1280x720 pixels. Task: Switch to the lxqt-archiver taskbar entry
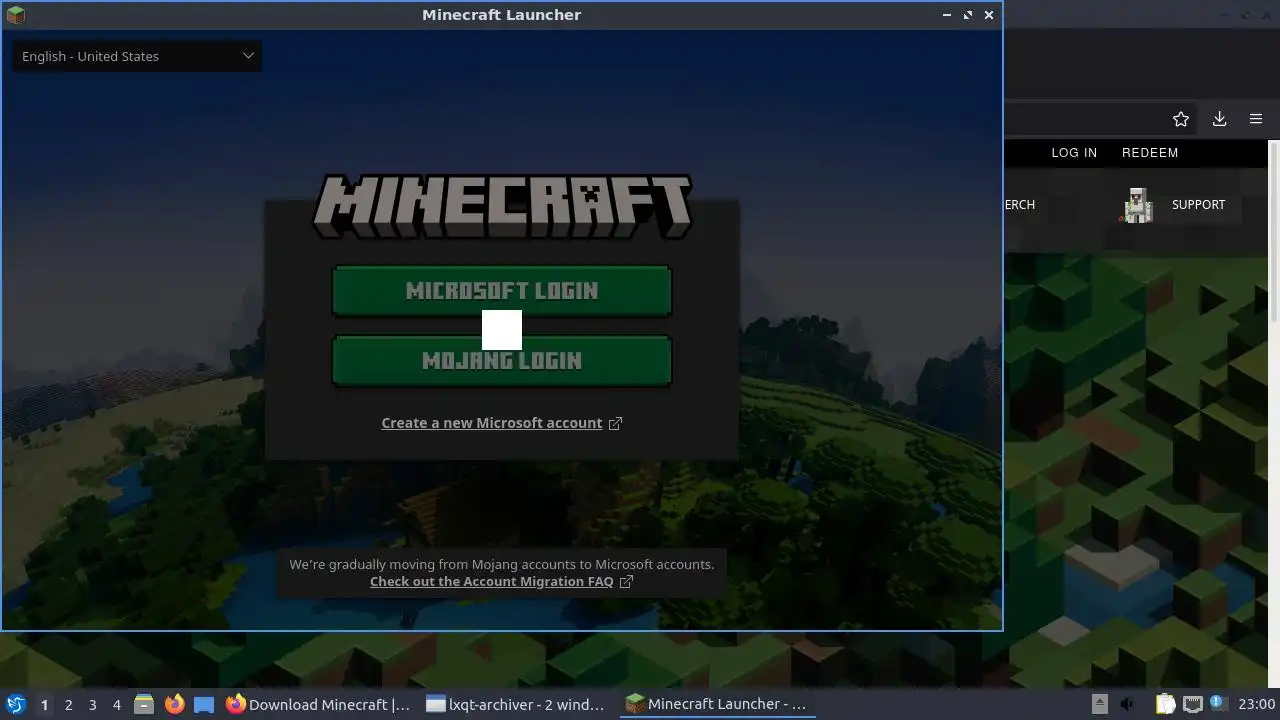[515, 705]
